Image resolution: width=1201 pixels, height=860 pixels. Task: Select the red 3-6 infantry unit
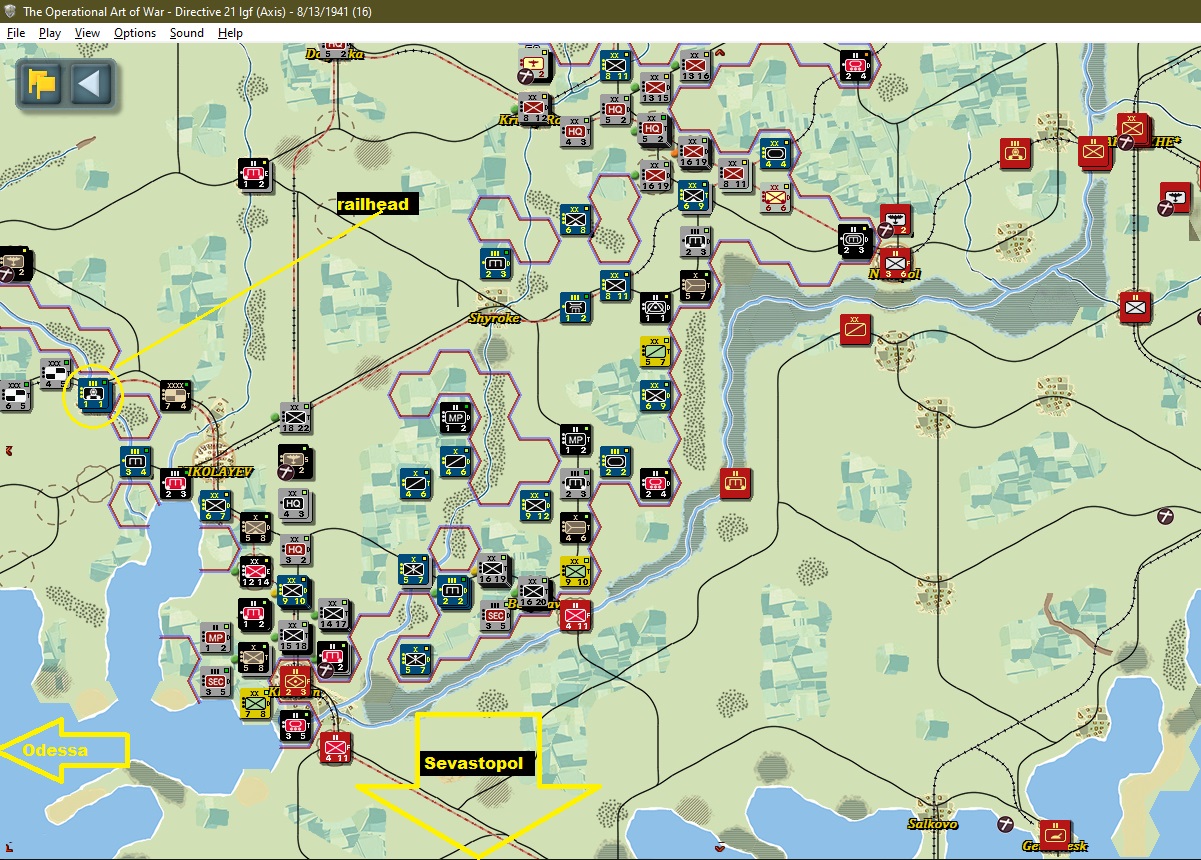895,264
